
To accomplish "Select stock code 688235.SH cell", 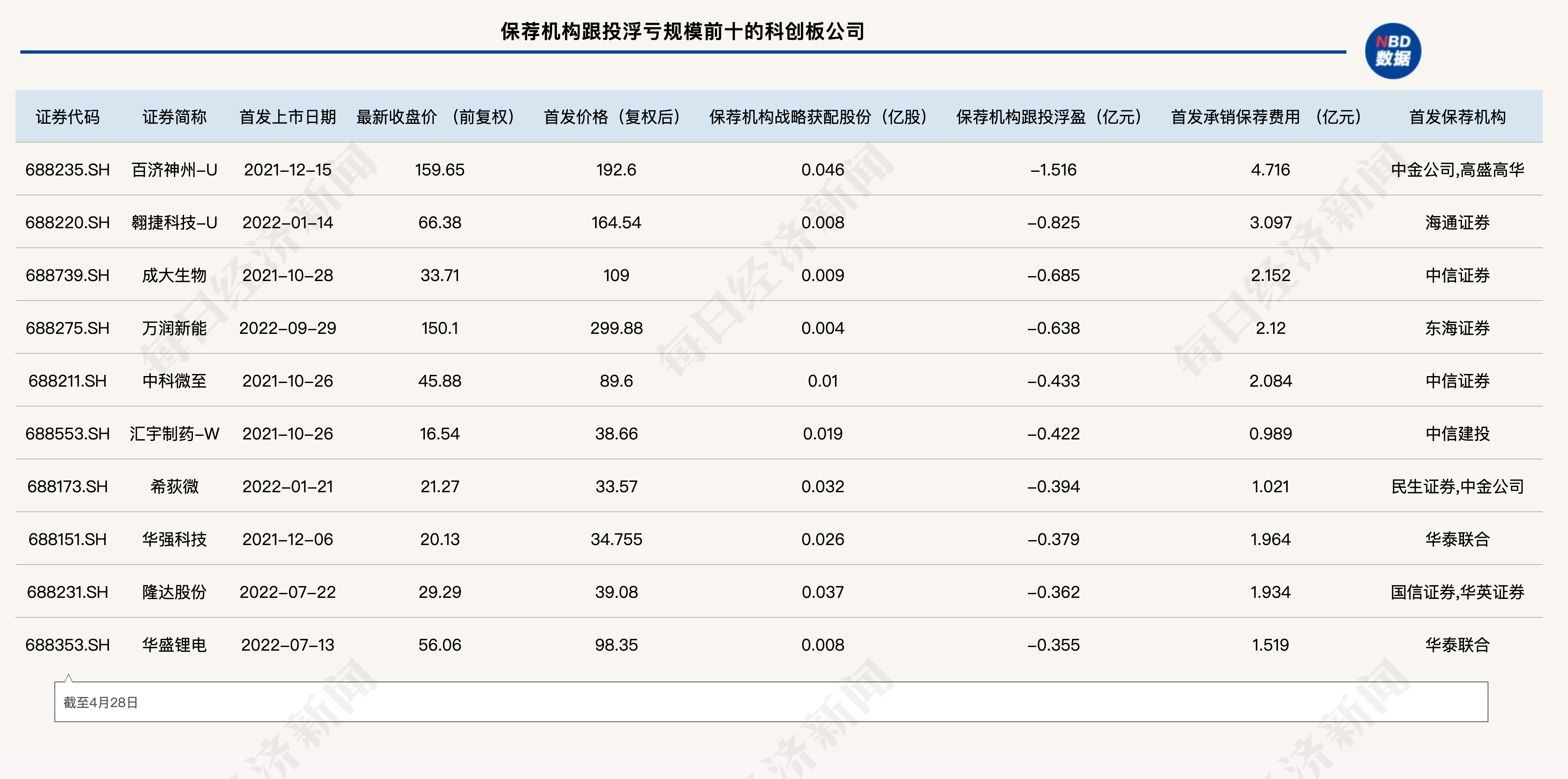I will (67, 170).
